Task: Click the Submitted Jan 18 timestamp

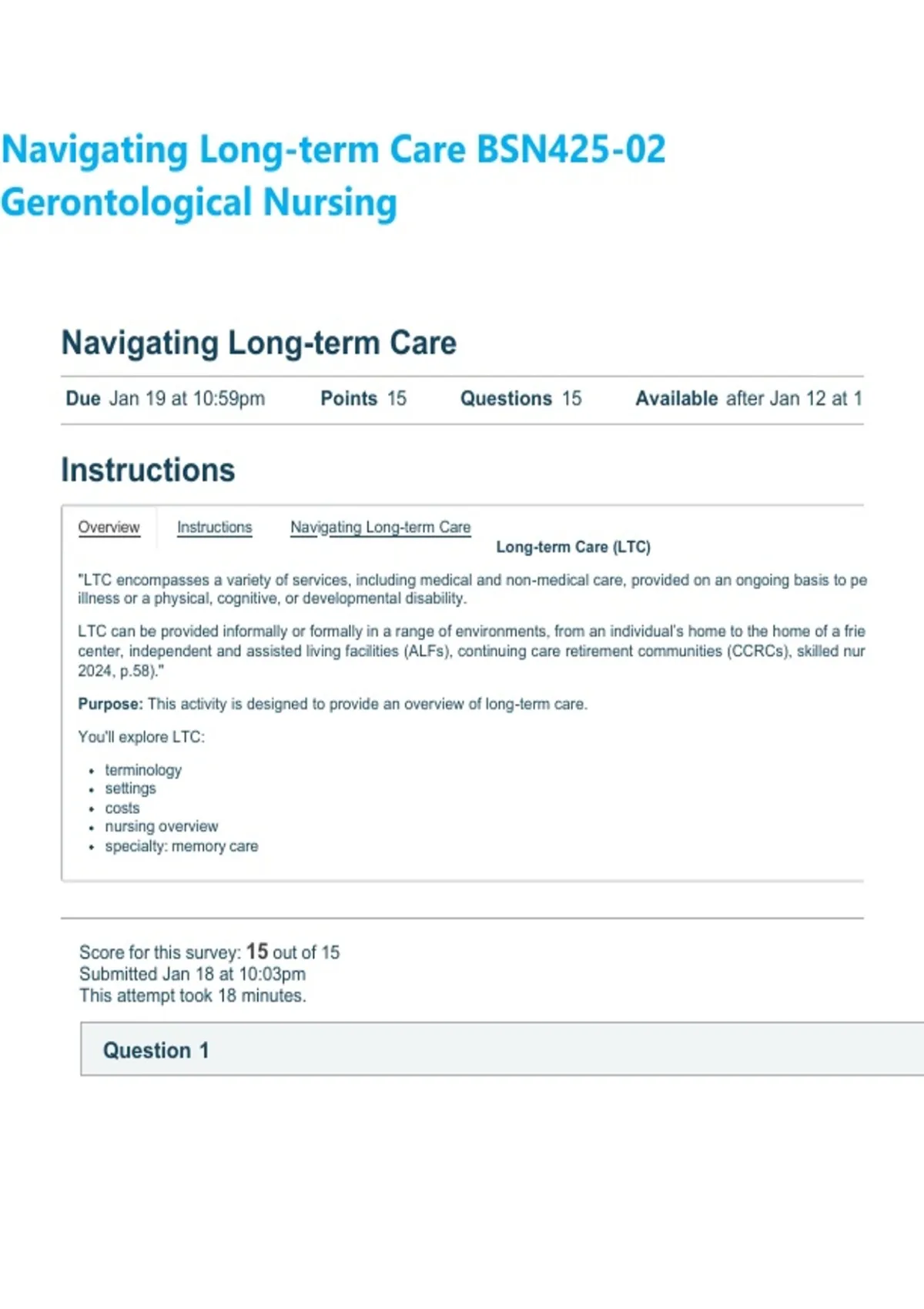Action: (192, 974)
